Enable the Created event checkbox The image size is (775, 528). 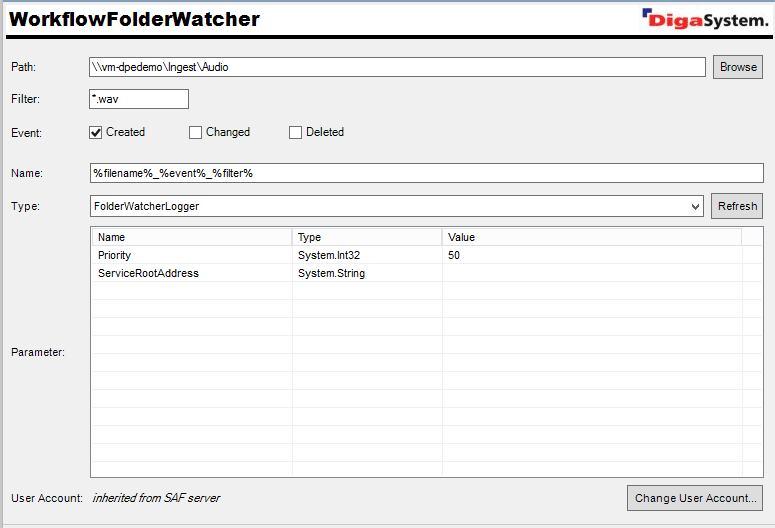(96, 132)
